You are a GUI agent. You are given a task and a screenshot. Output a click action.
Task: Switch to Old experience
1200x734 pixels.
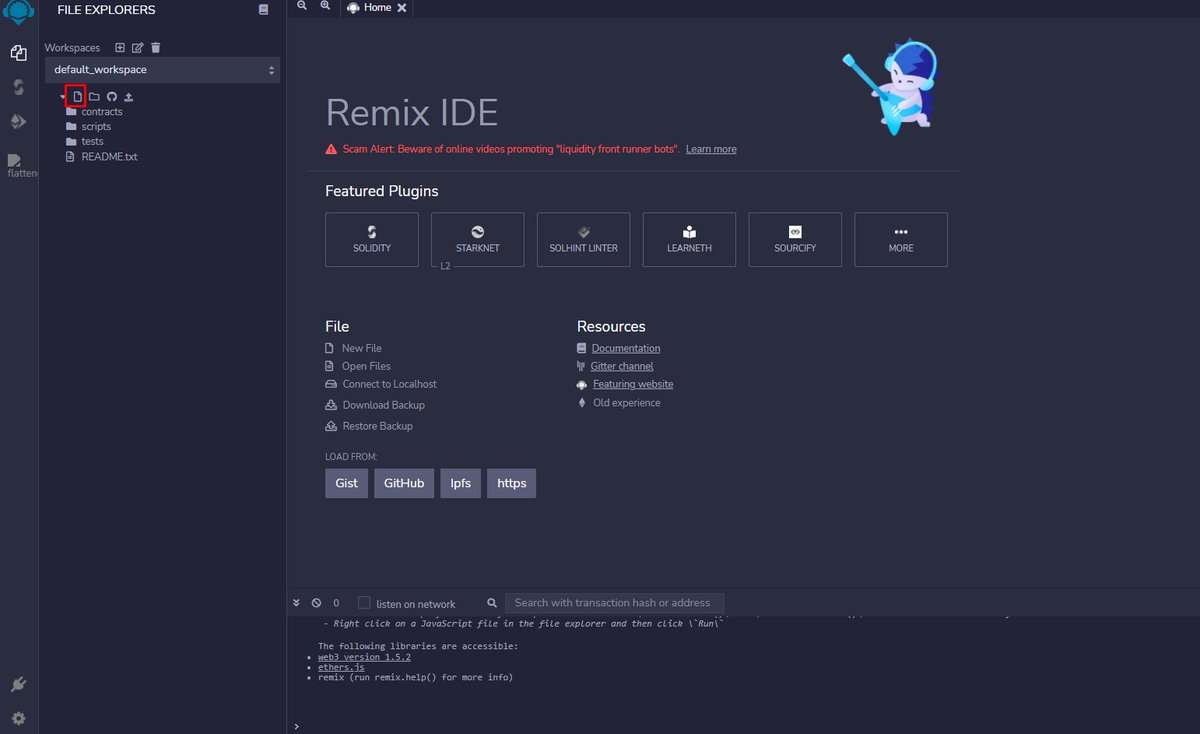tap(626, 403)
